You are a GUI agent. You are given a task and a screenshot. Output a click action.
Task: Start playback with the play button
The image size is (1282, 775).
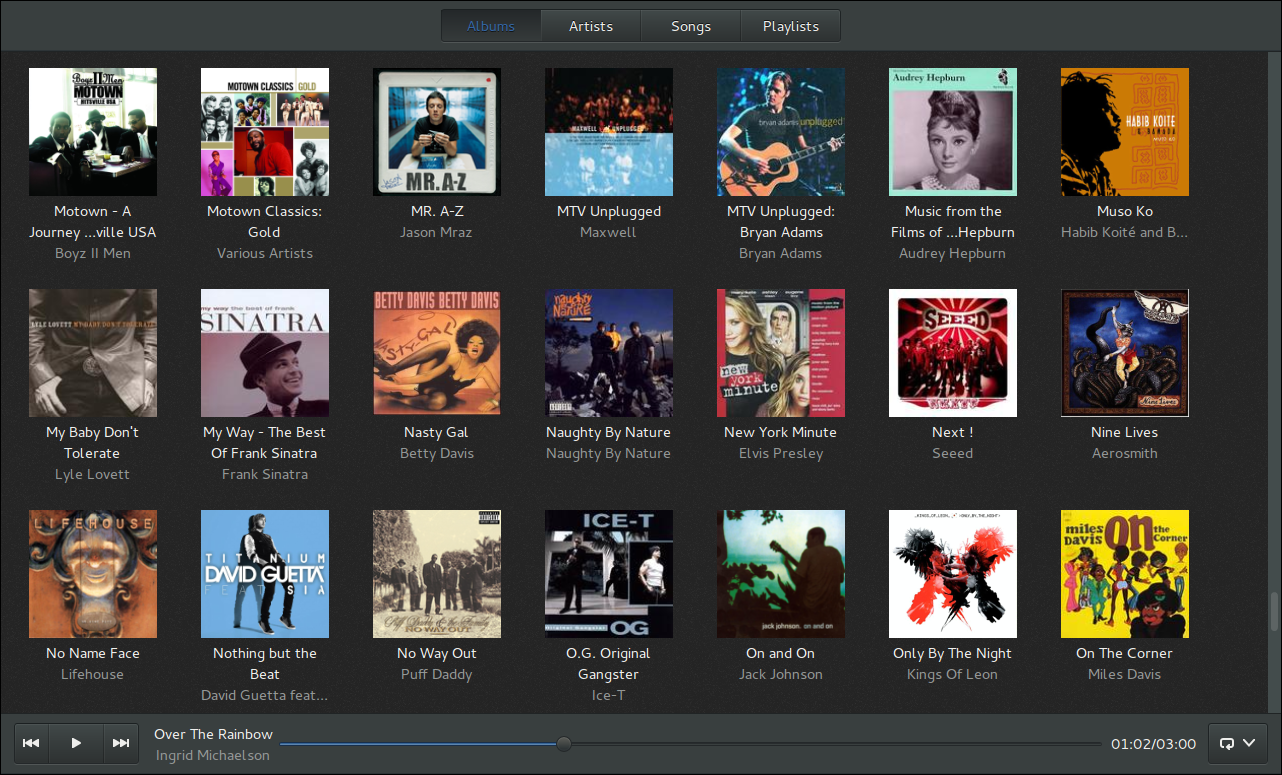coord(76,743)
